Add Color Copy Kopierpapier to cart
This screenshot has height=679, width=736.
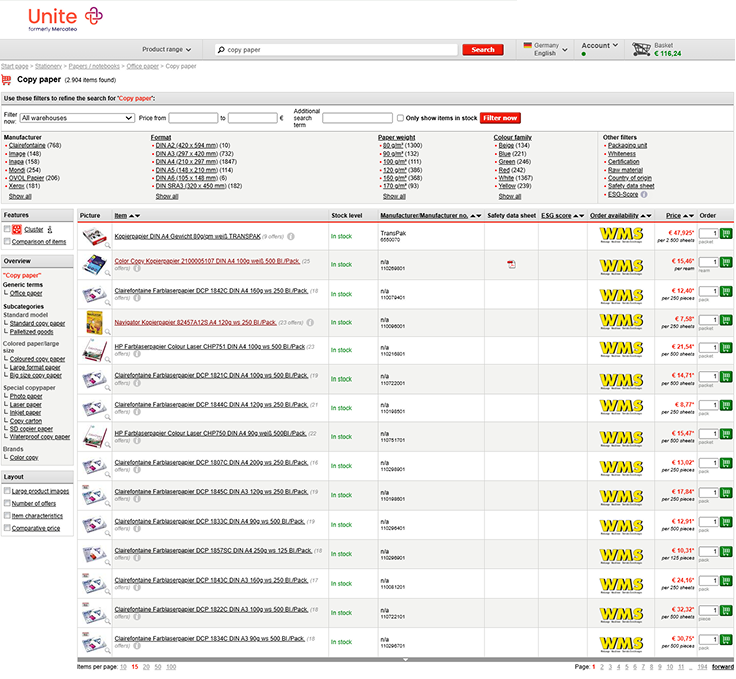point(726,262)
